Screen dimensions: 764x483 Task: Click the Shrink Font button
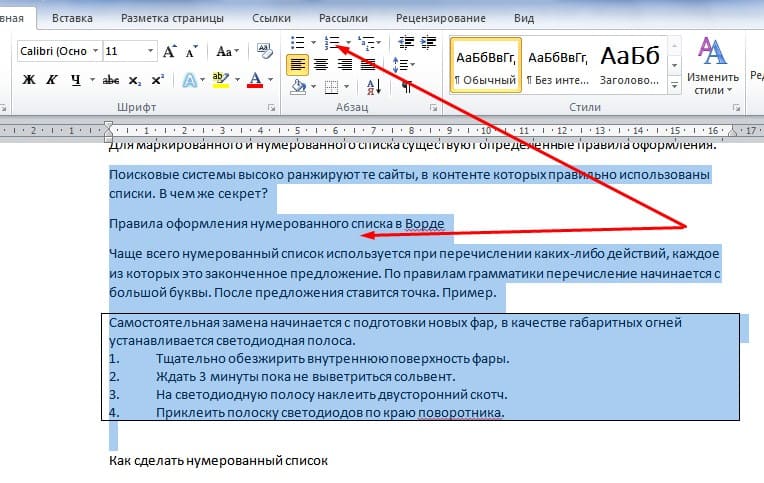click(191, 51)
